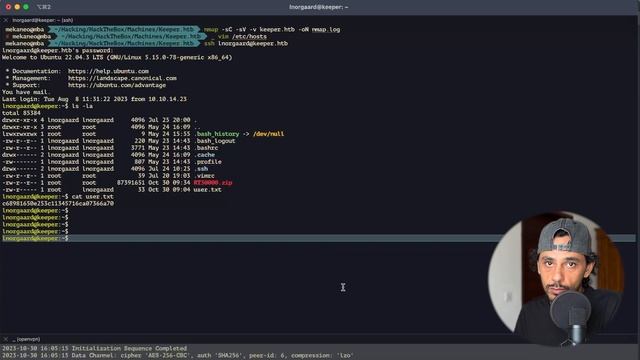Screen dimensions: 640x360
Task: Click the 87391651 file size value
Action: point(131,182)
